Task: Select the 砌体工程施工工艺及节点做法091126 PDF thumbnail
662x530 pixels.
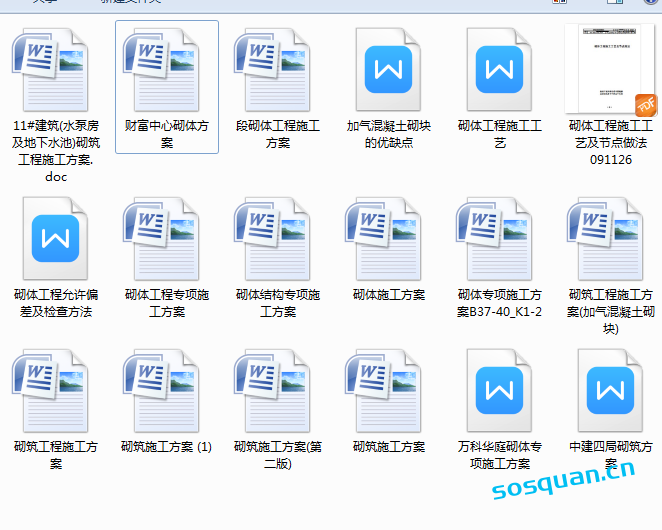Action: tap(610, 70)
